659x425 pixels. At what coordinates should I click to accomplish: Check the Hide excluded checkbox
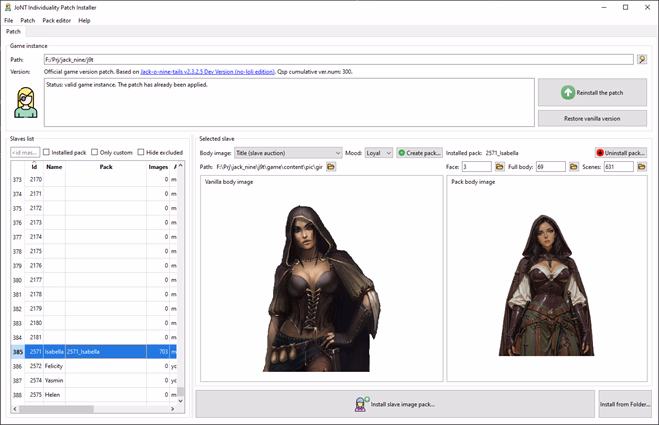tap(141, 152)
